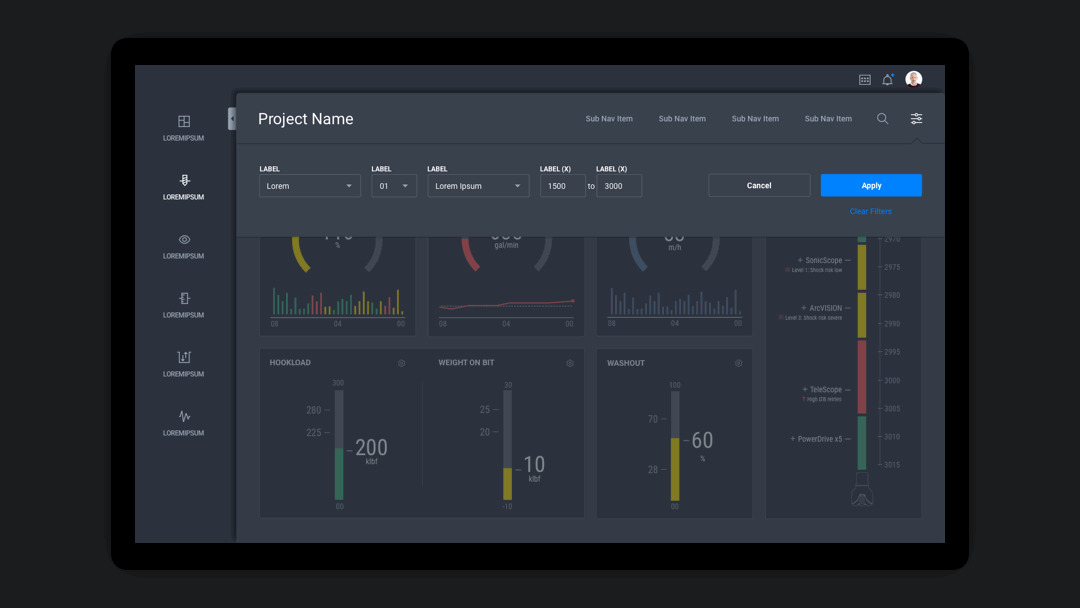The width and height of the screenshot is (1080, 608).
Task: Click the range start field 1500
Action: 563,186
